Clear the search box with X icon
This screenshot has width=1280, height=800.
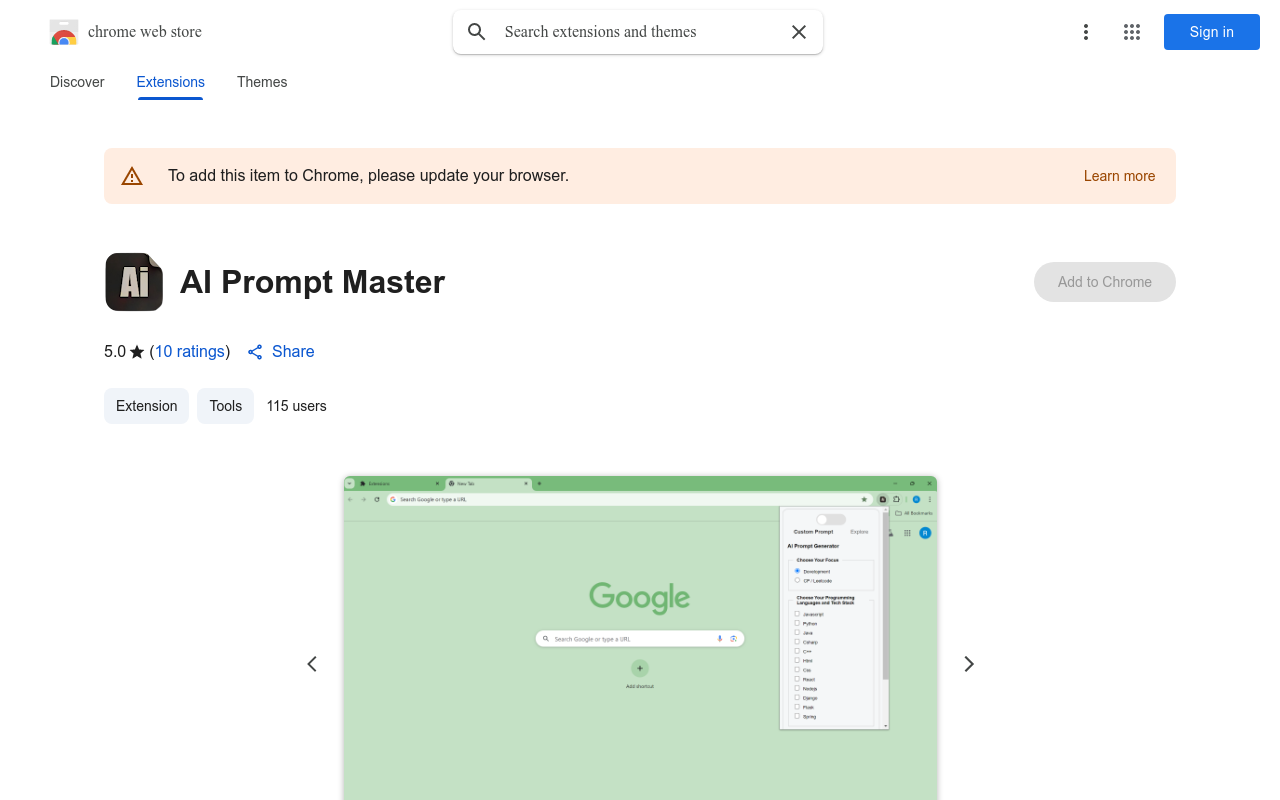(x=799, y=32)
